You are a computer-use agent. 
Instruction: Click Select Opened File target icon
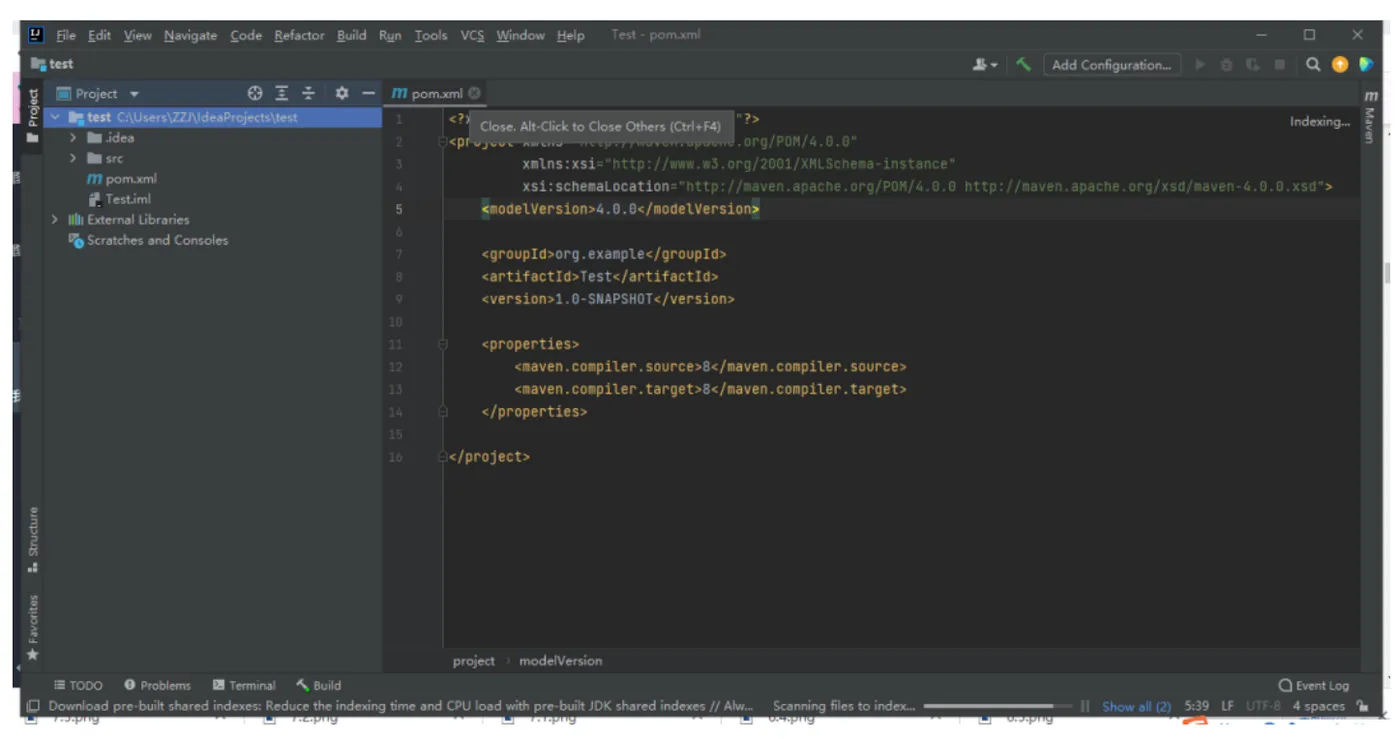(x=255, y=93)
